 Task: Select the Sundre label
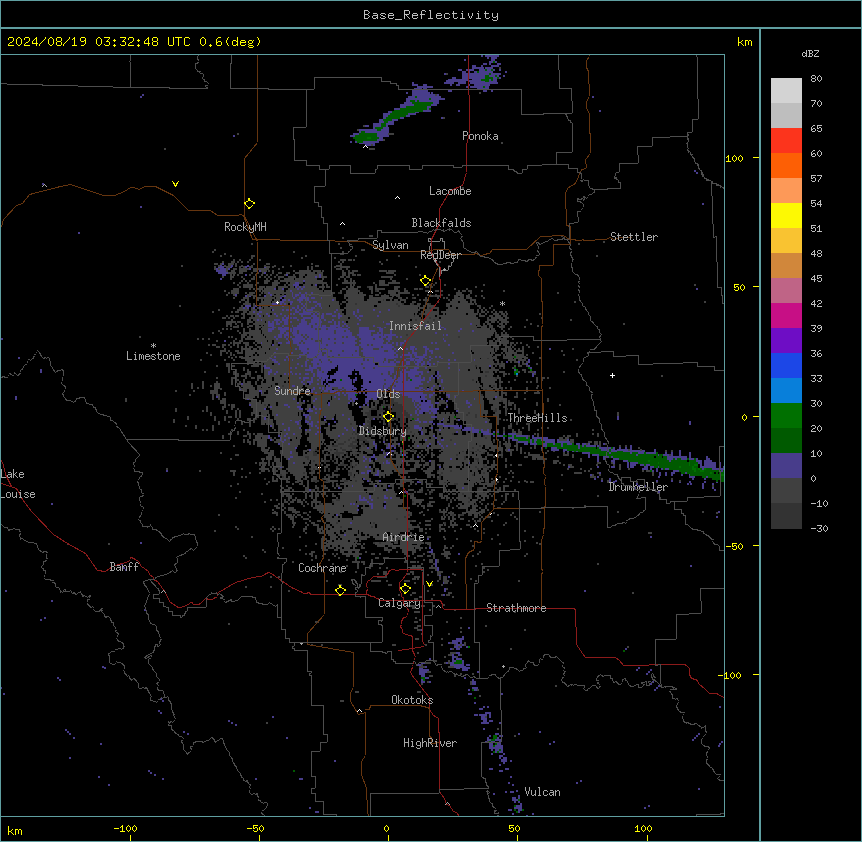click(x=292, y=391)
